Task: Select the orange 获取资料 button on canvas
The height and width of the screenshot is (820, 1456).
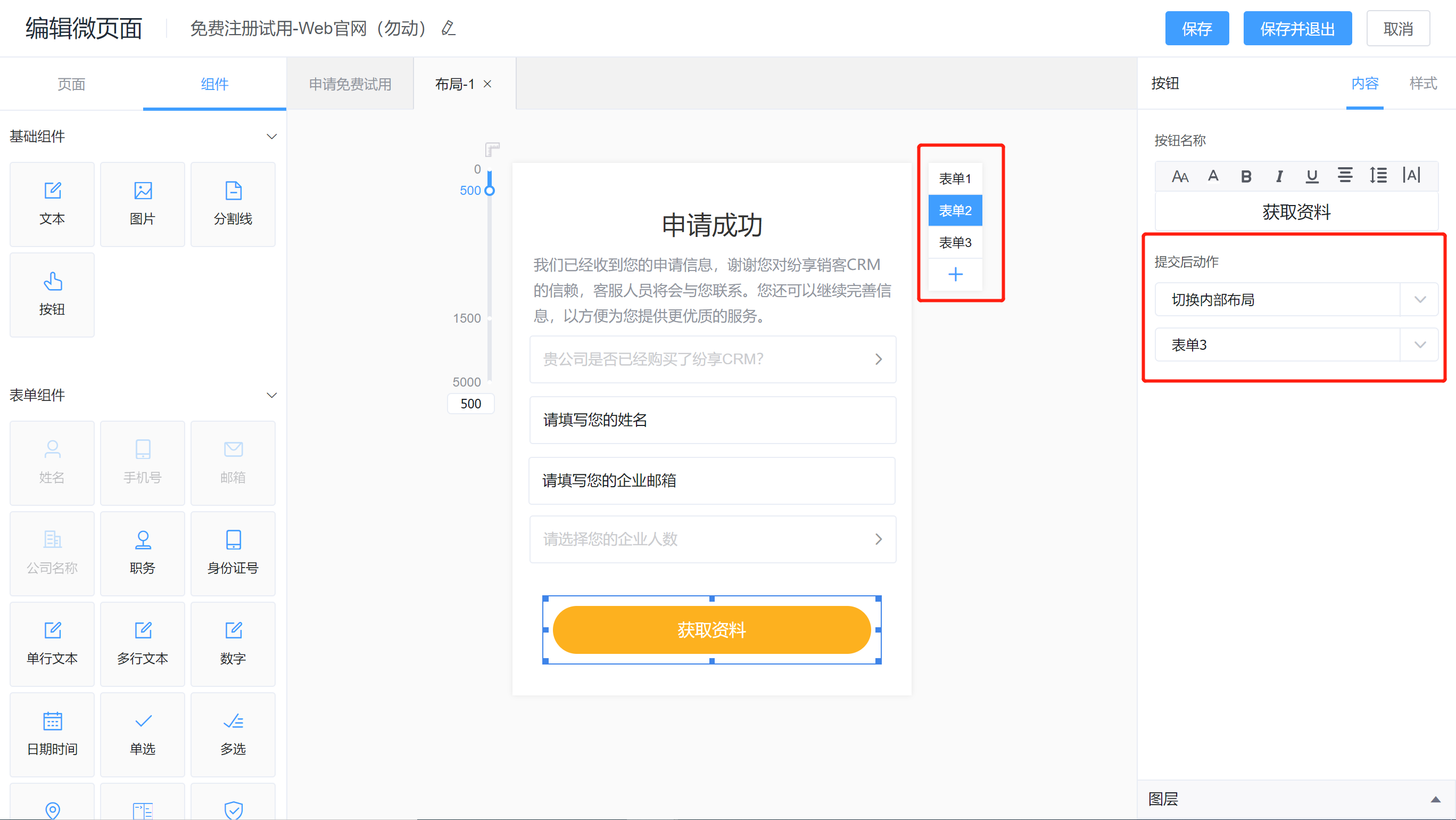Action: [712, 630]
